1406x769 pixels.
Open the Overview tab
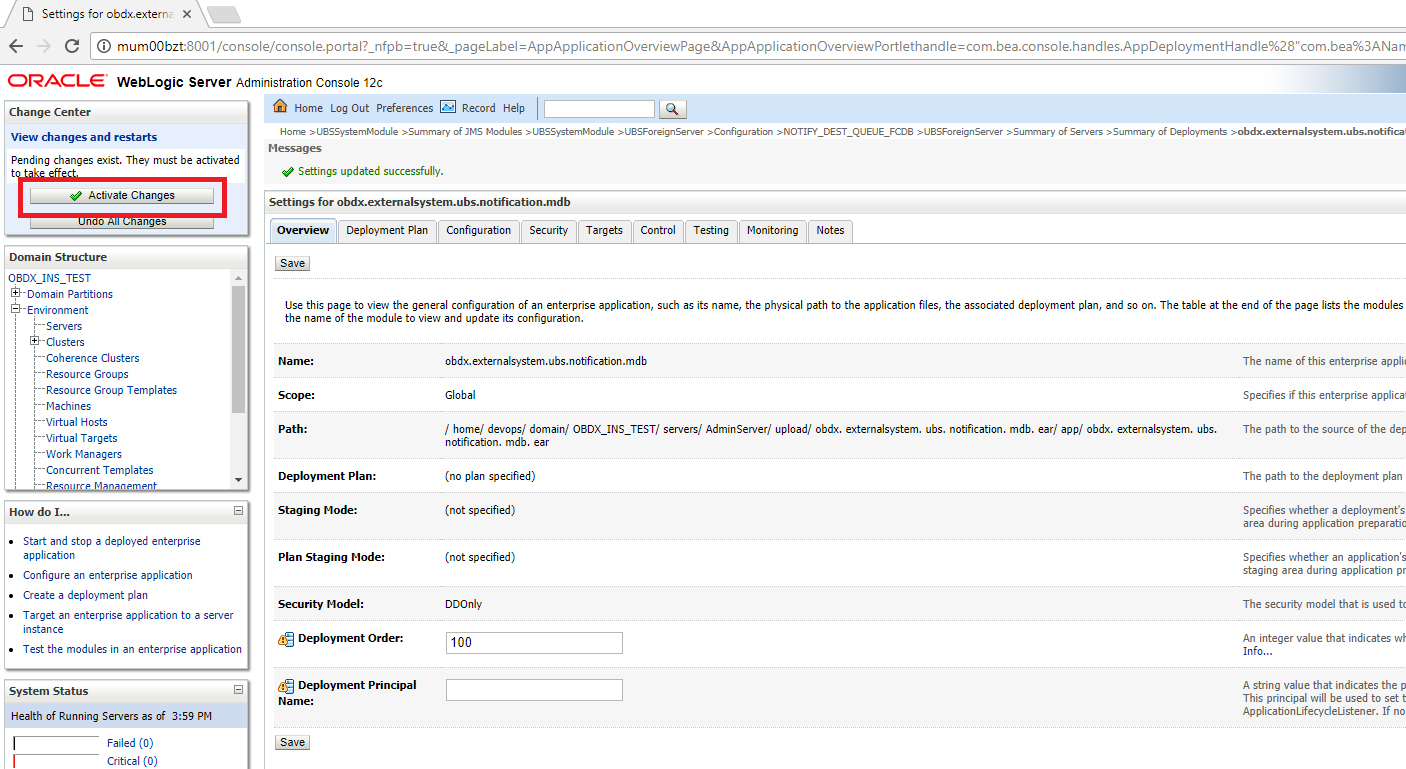coord(303,230)
